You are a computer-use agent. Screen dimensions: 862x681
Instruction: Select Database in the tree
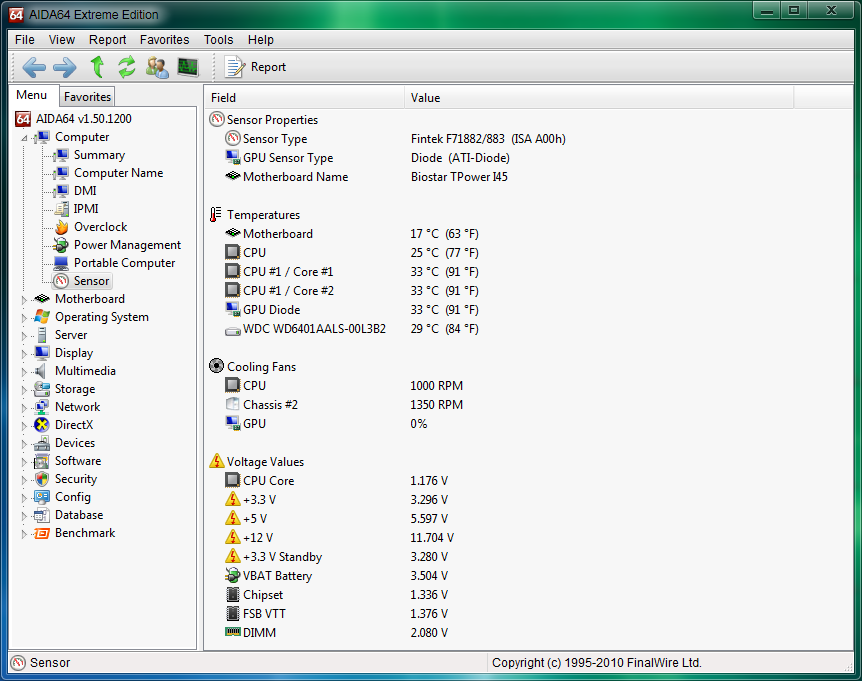(x=79, y=515)
